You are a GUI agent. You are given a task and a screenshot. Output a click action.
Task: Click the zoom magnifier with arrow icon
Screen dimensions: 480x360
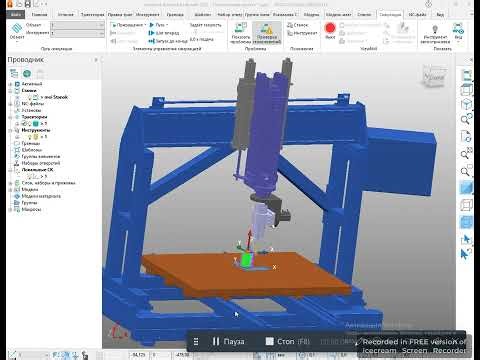click(x=467, y=119)
